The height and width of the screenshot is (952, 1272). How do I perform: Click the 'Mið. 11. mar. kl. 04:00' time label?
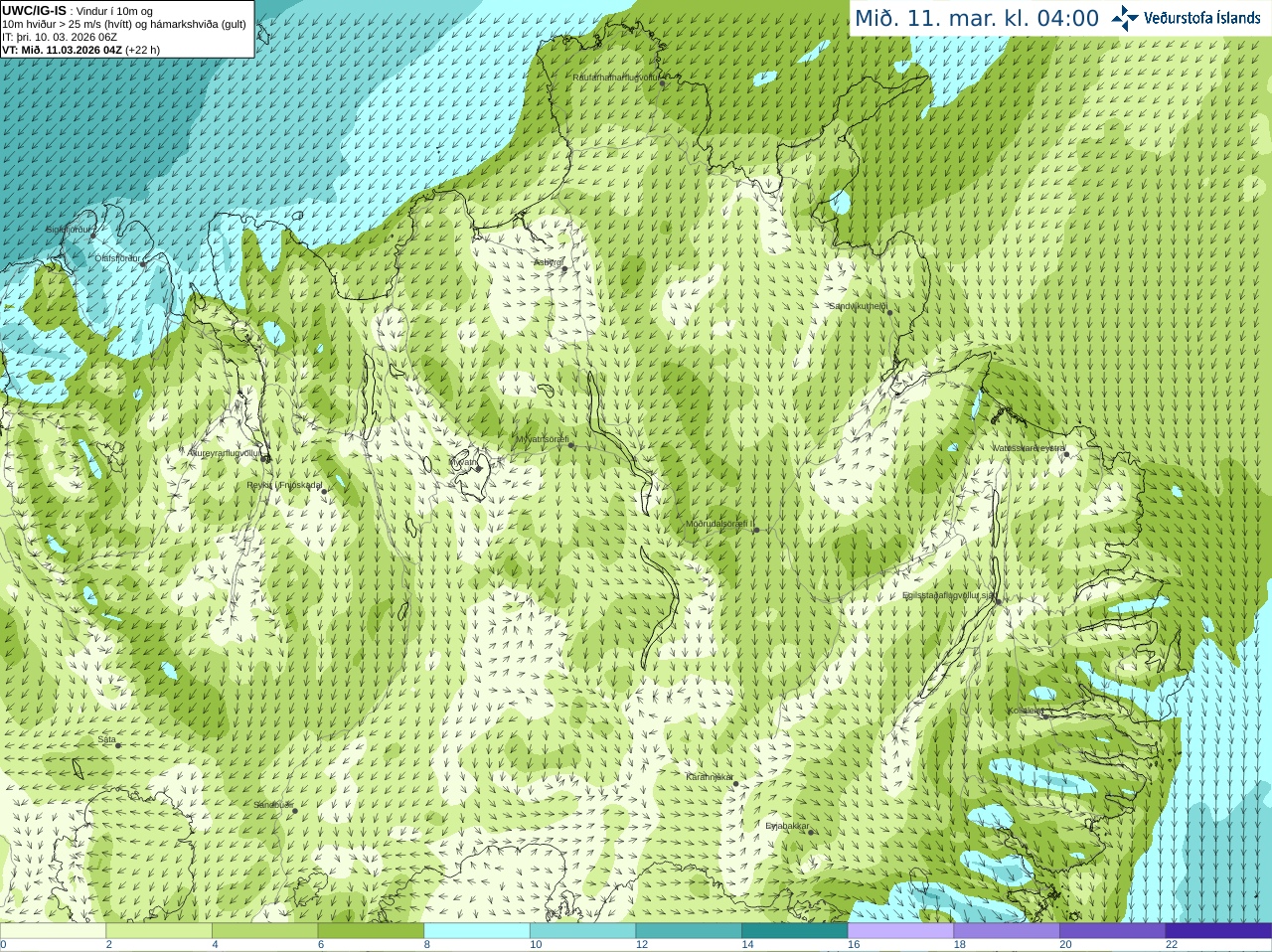(x=977, y=18)
